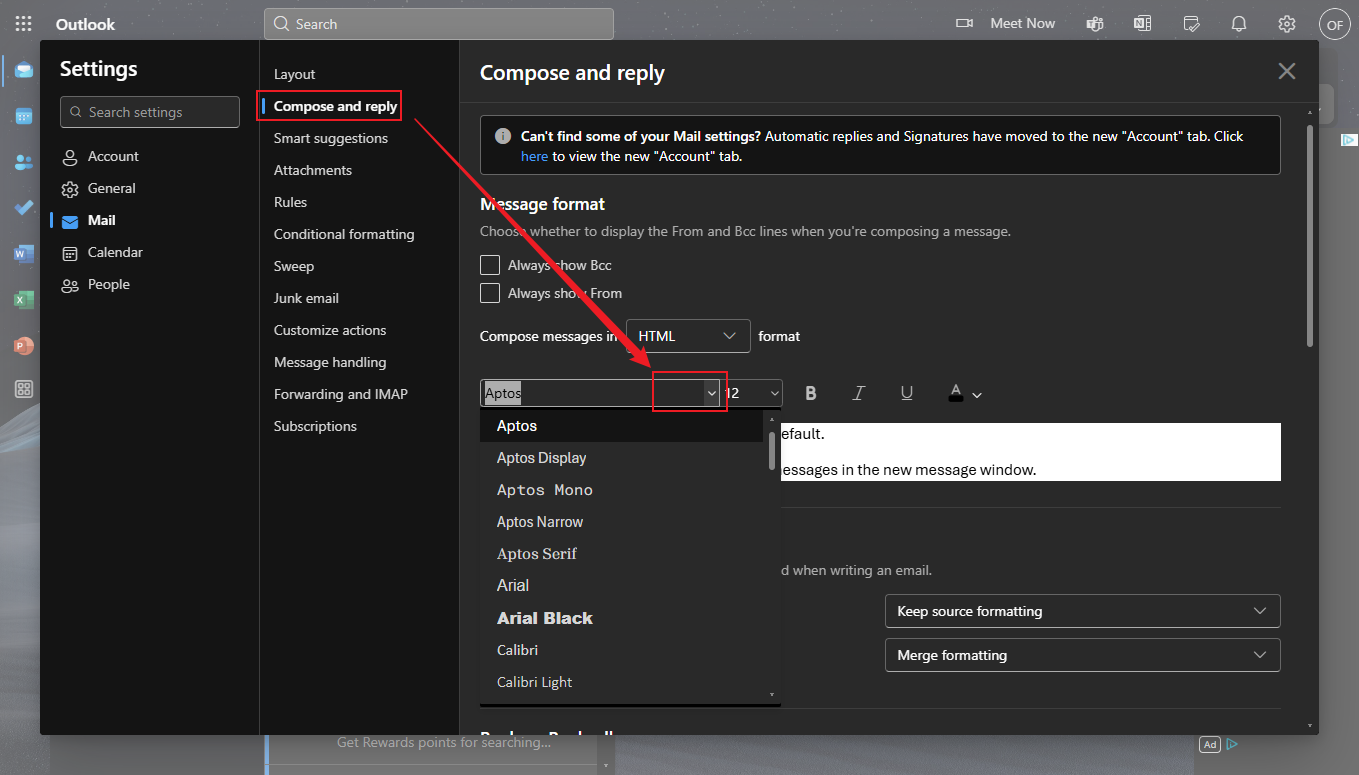Open Word from left app rail
The width and height of the screenshot is (1359, 775).
[x=24, y=254]
